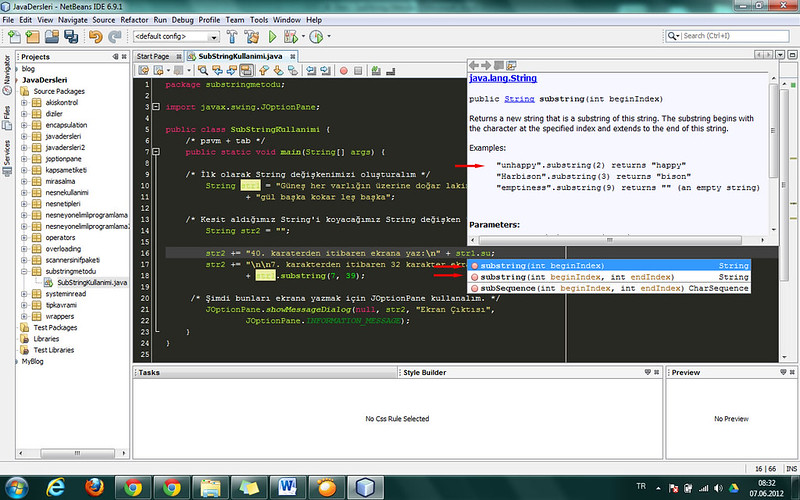Open Microsoft Word from the taskbar

(x=288, y=488)
